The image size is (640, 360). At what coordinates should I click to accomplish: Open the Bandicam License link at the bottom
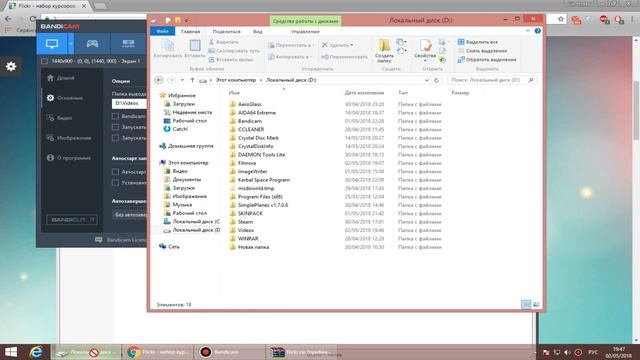click(126, 240)
